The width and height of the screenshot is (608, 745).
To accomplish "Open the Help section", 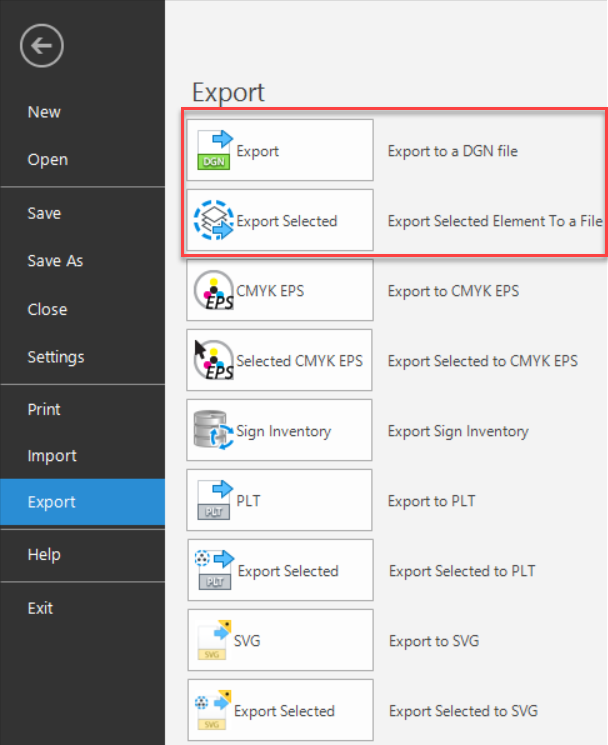I will click(44, 555).
